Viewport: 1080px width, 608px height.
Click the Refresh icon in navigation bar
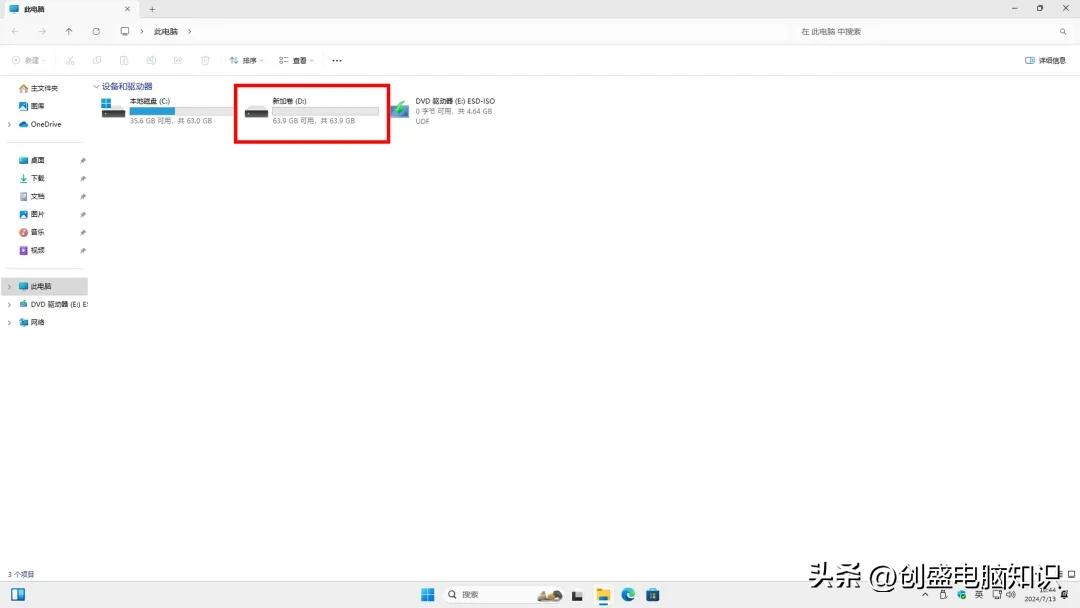click(96, 31)
